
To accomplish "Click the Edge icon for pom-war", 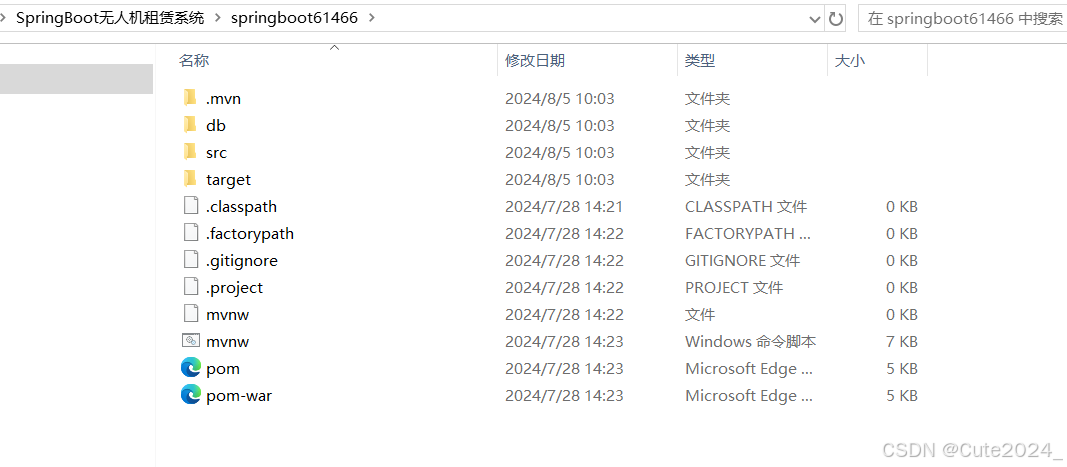I will tap(191, 395).
